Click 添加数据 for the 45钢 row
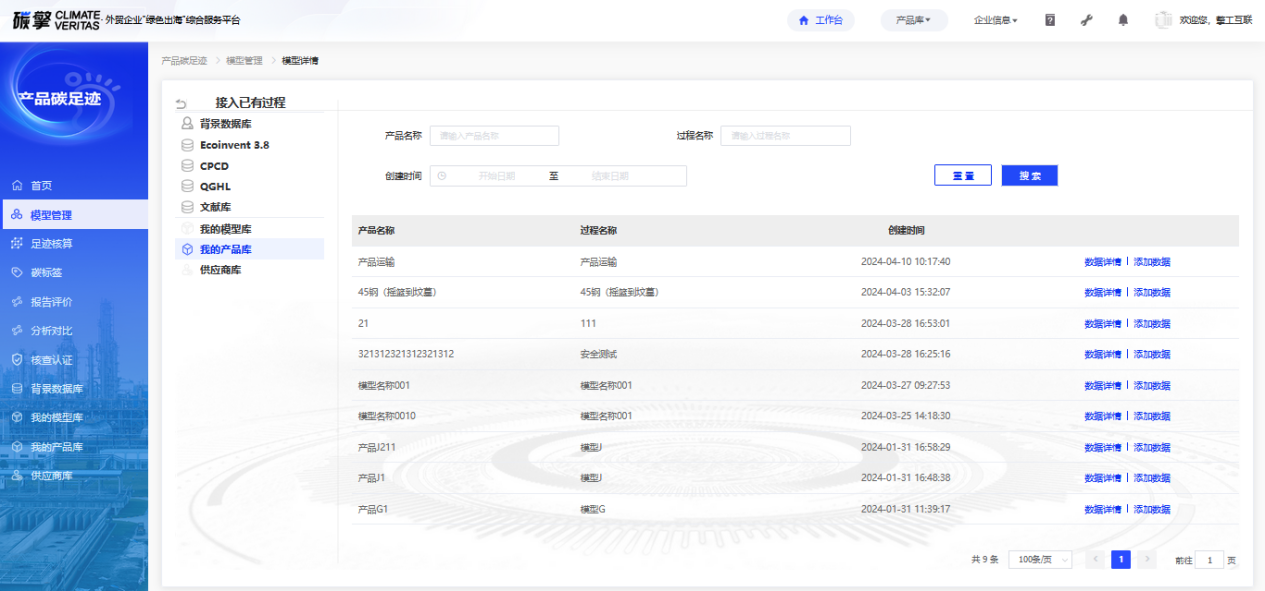The width and height of the screenshot is (1265, 591). pyautogui.click(x=1152, y=293)
